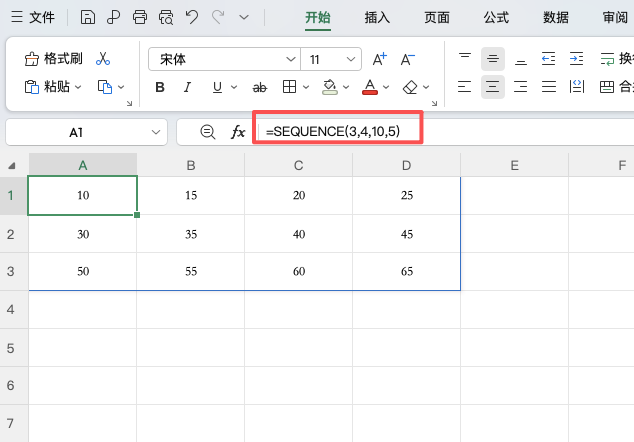Expand the borders dropdown arrow
This screenshot has height=442, width=634.
pos(306,87)
